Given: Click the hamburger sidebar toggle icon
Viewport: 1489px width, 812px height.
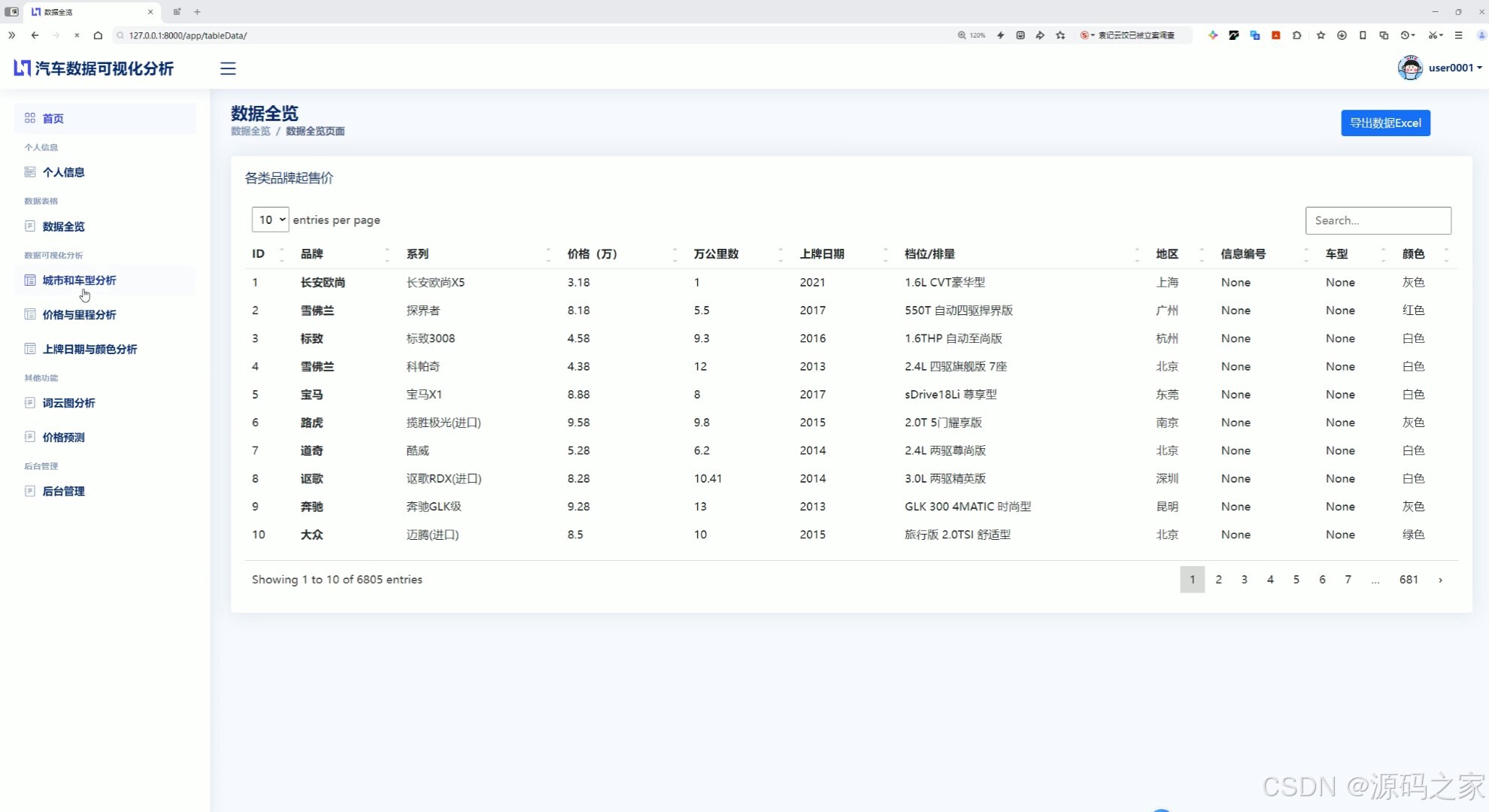Looking at the screenshot, I should click(x=228, y=68).
